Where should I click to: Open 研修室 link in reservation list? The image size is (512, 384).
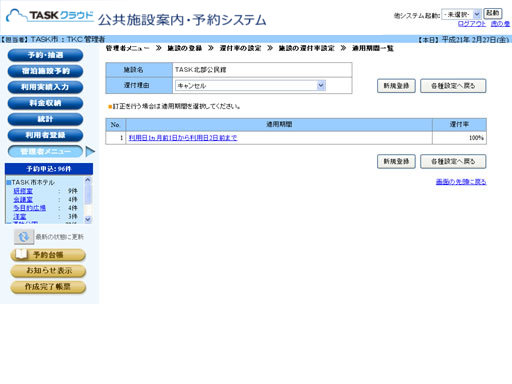point(23,191)
